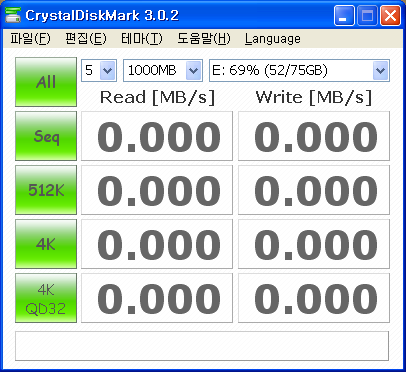Click the empty comment field at bottom
The image size is (406, 372).
(202, 346)
